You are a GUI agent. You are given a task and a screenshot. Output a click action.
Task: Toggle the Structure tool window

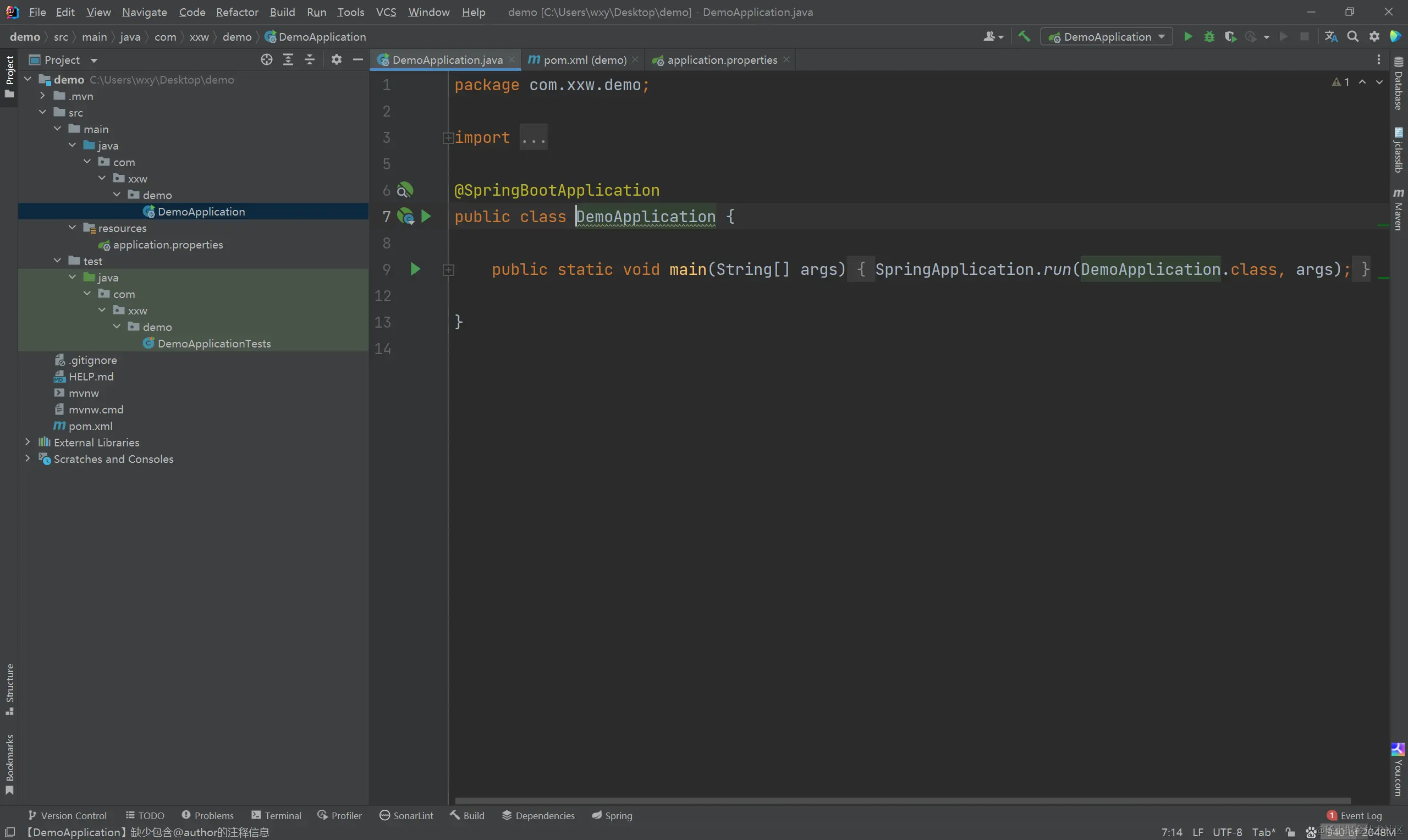pyautogui.click(x=9, y=689)
